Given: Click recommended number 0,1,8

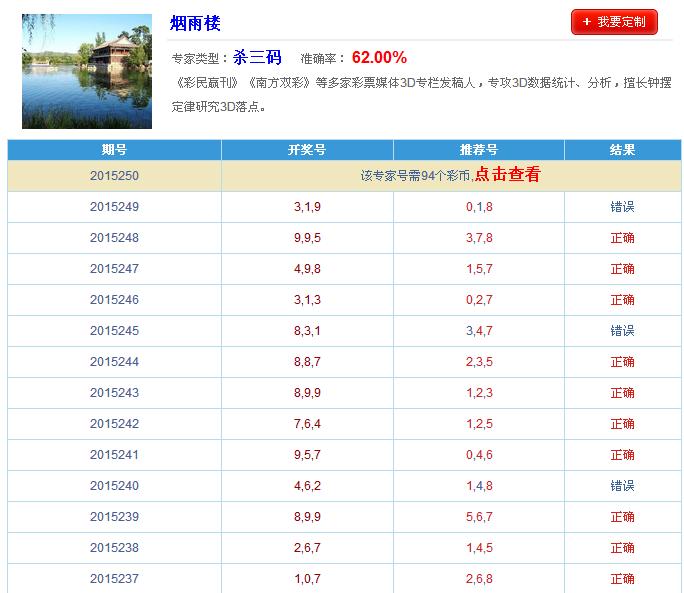Looking at the screenshot, I should (479, 207).
